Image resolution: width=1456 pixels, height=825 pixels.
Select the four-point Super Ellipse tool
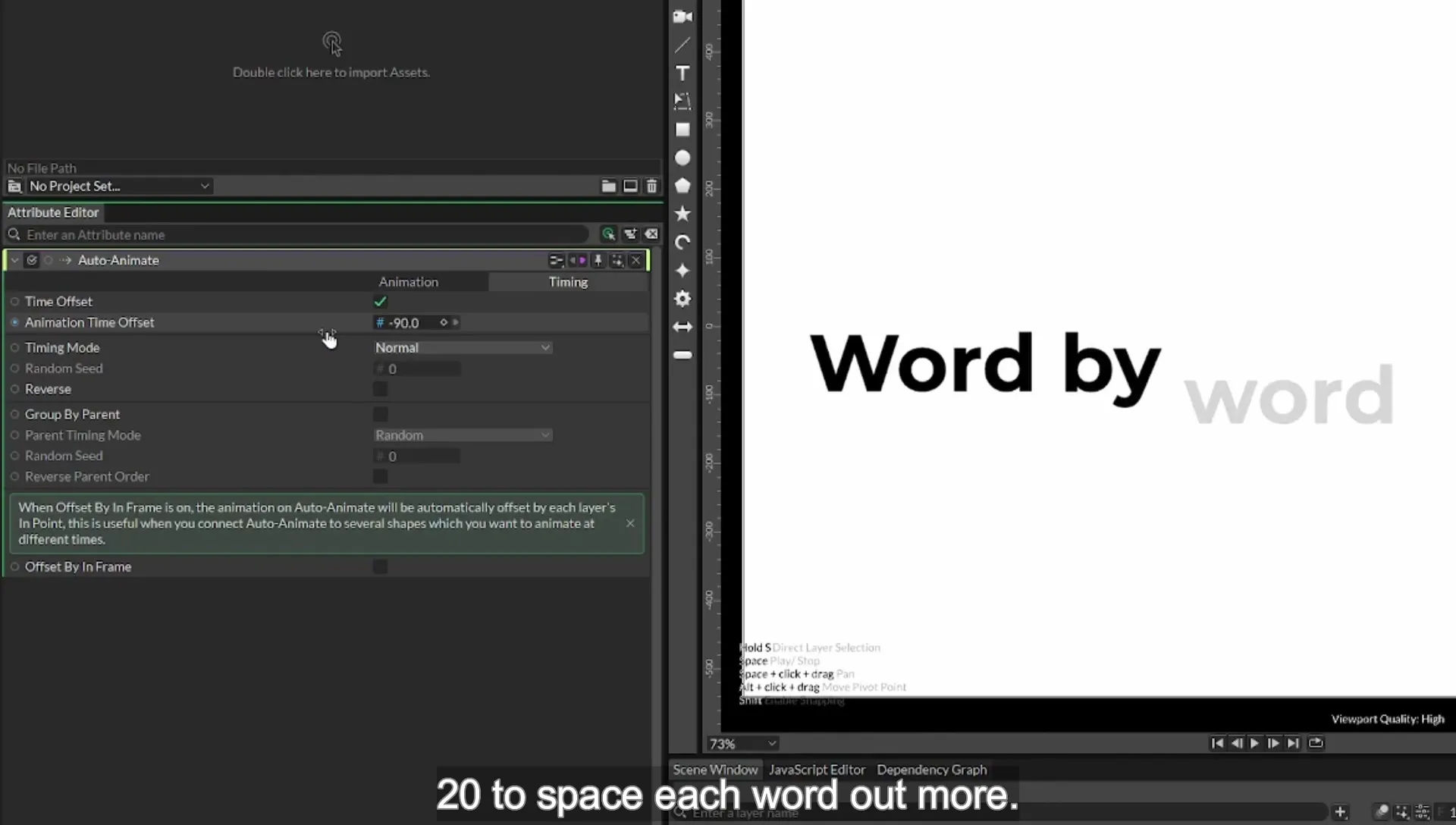(682, 271)
